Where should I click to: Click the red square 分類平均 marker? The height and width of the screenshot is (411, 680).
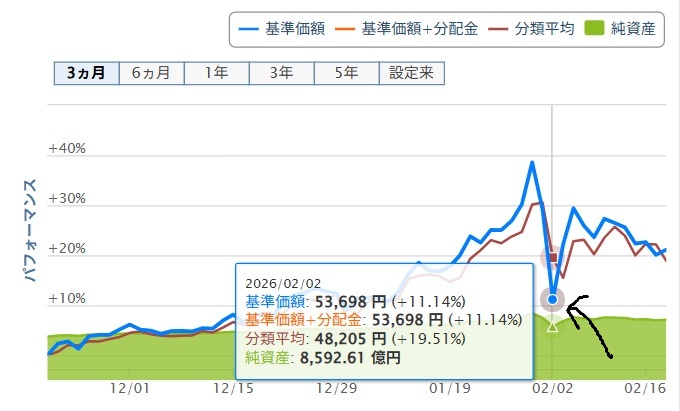click(x=553, y=258)
